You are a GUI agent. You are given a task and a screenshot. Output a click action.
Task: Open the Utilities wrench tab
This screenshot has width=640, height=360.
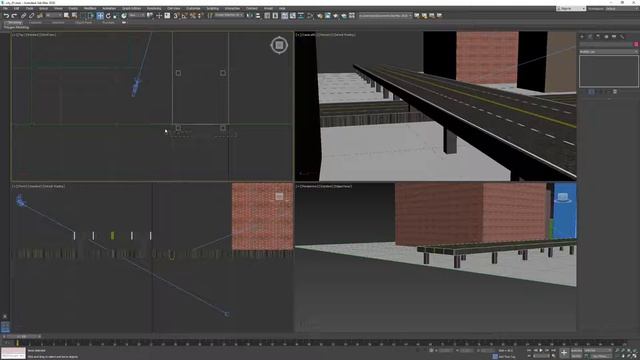621,36
